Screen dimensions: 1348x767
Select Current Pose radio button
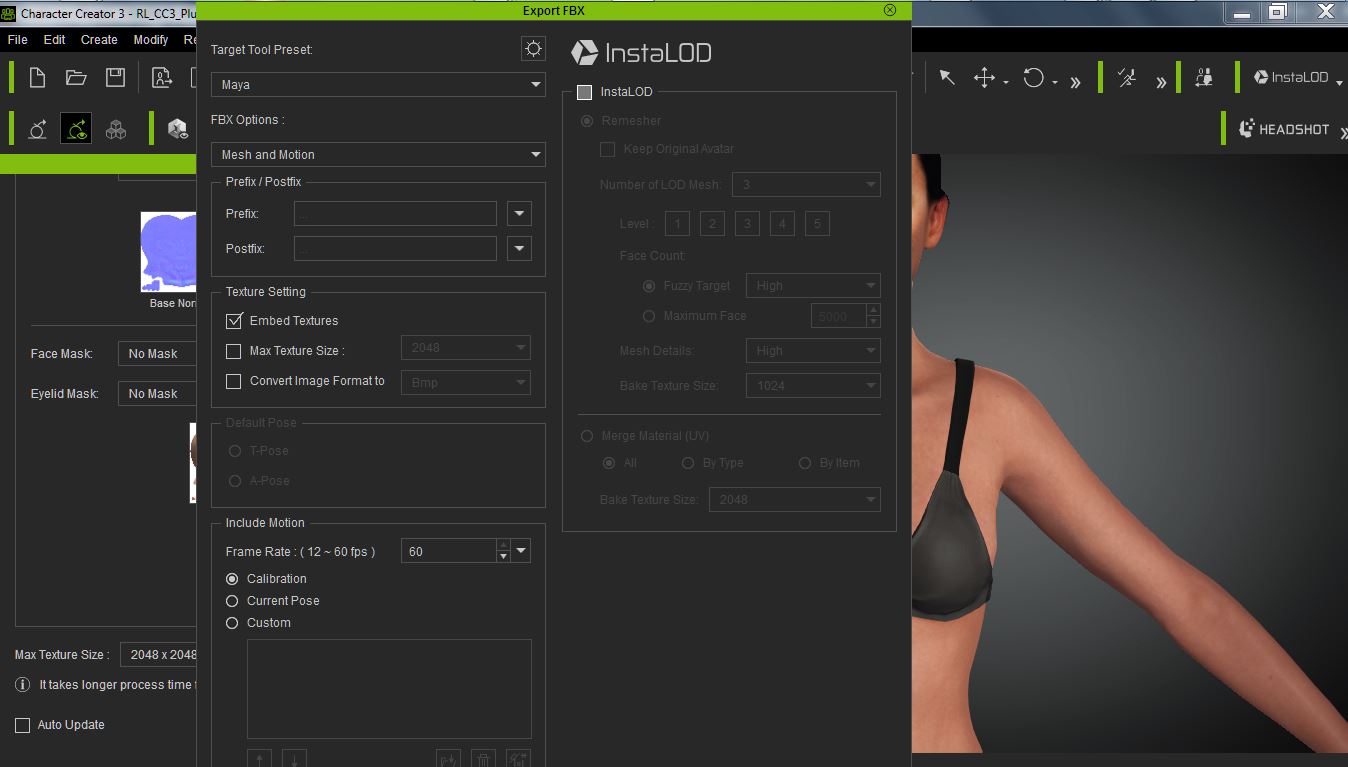pyautogui.click(x=232, y=601)
